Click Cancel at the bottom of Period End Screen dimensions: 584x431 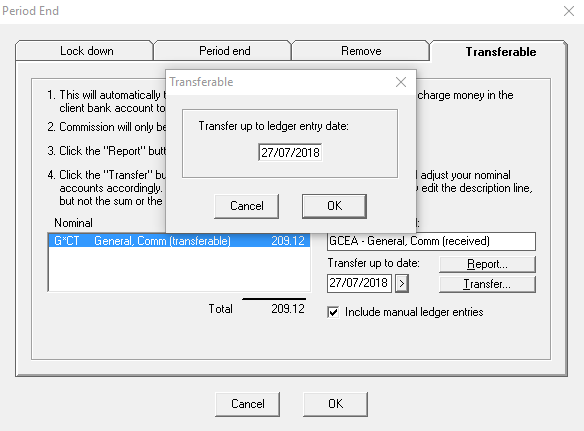(x=247, y=404)
